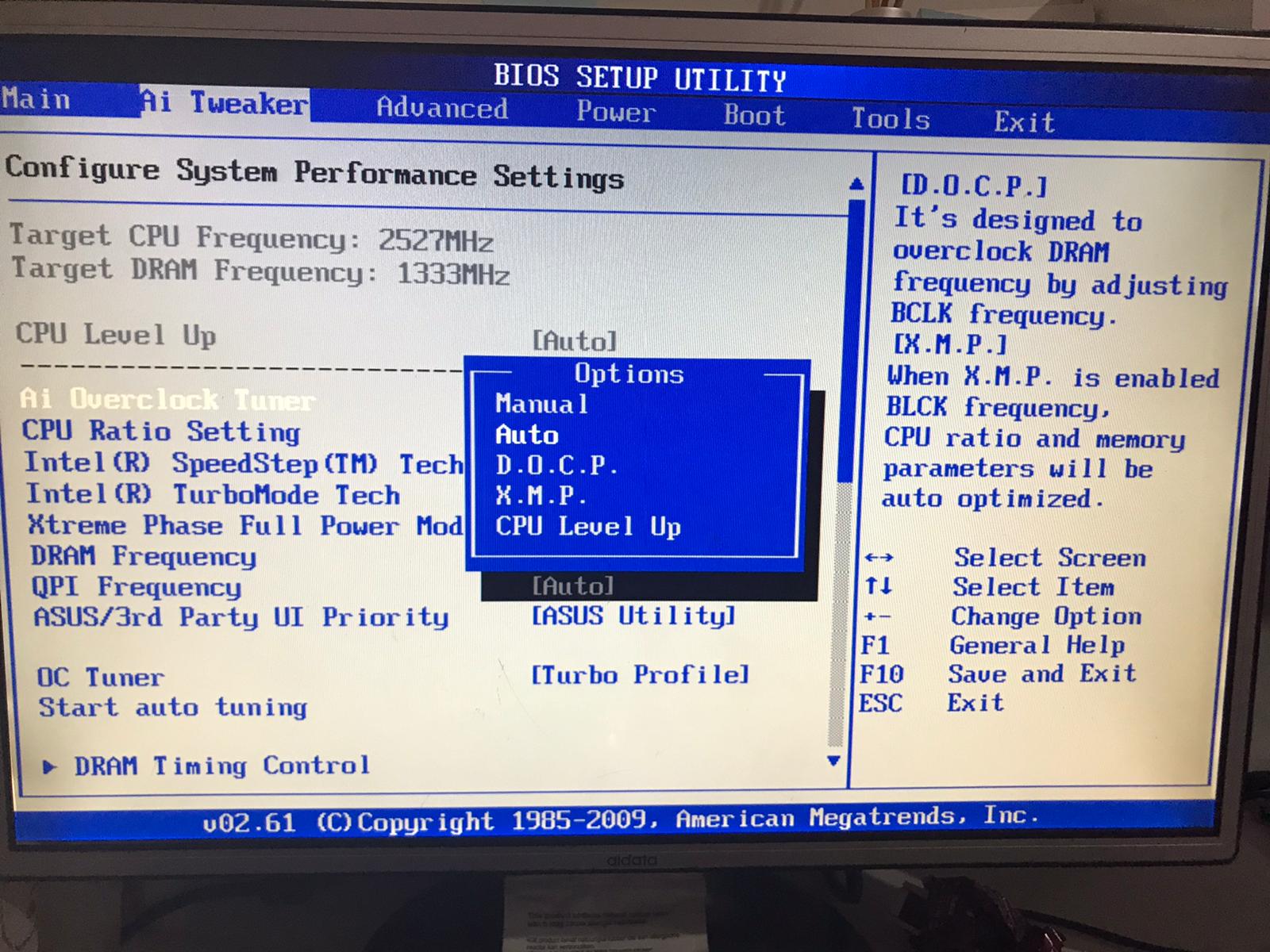
Task: Click the Configure System Performance Settings heading
Action: (x=314, y=174)
